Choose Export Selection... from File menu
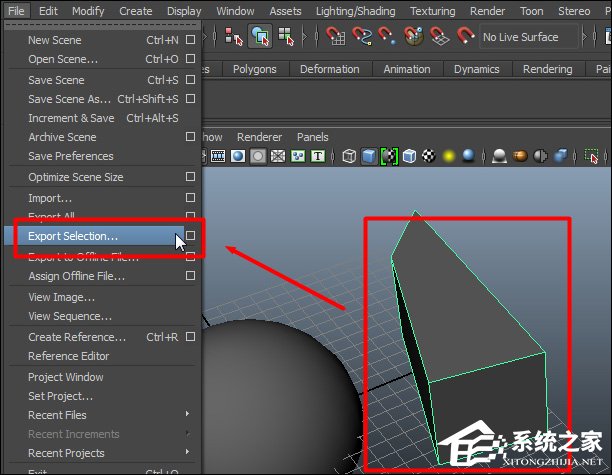This screenshot has height=475, width=612. (x=73, y=237)
